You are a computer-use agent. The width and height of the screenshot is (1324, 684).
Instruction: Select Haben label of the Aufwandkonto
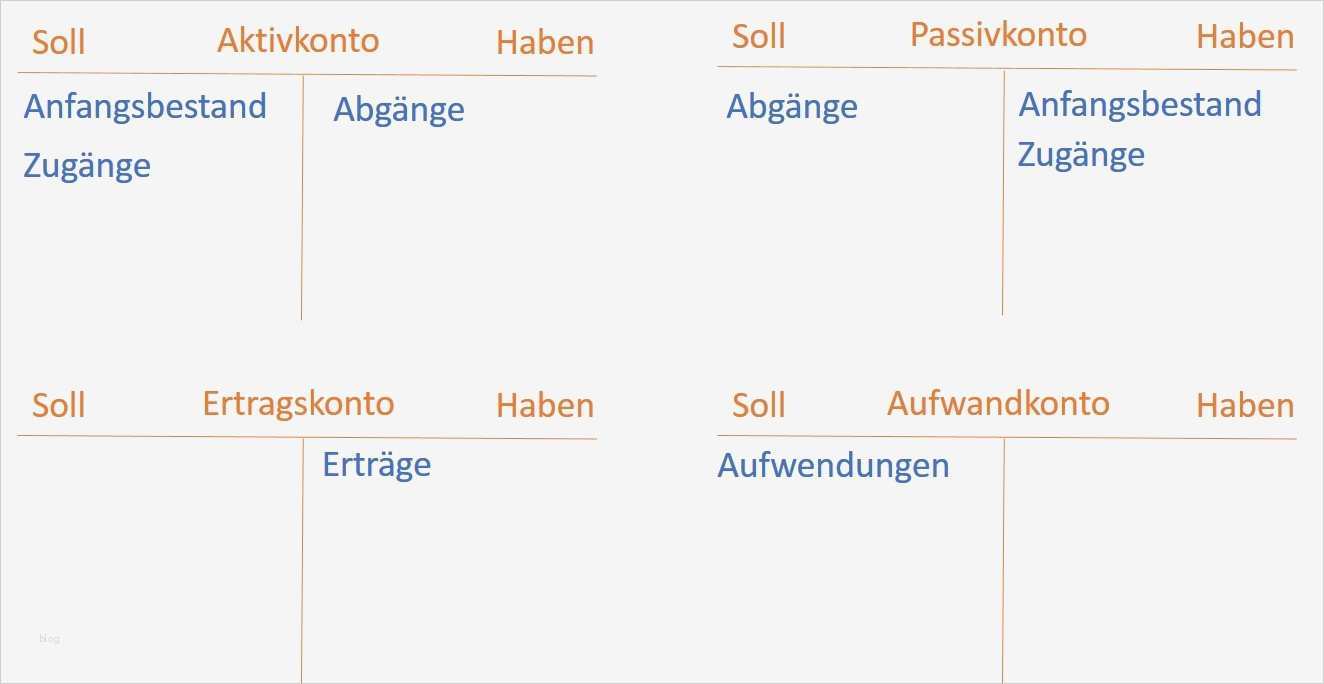pos(1244,405)
